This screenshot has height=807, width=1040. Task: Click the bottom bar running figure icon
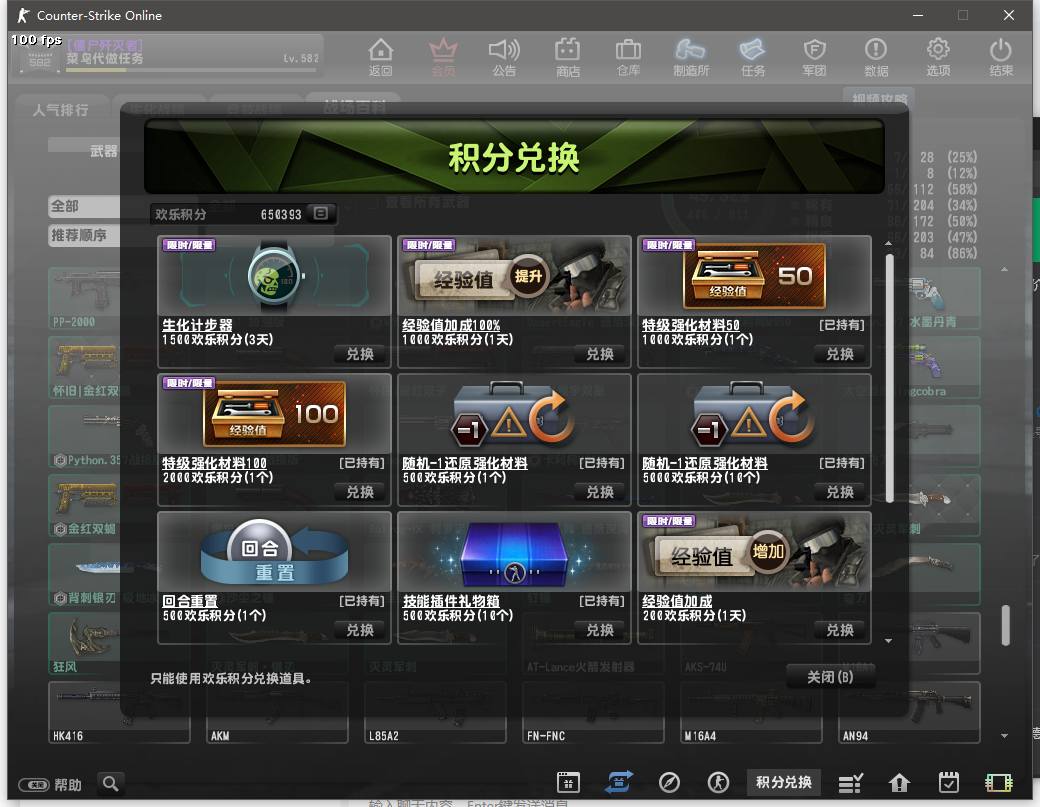(x=718, y=782)
